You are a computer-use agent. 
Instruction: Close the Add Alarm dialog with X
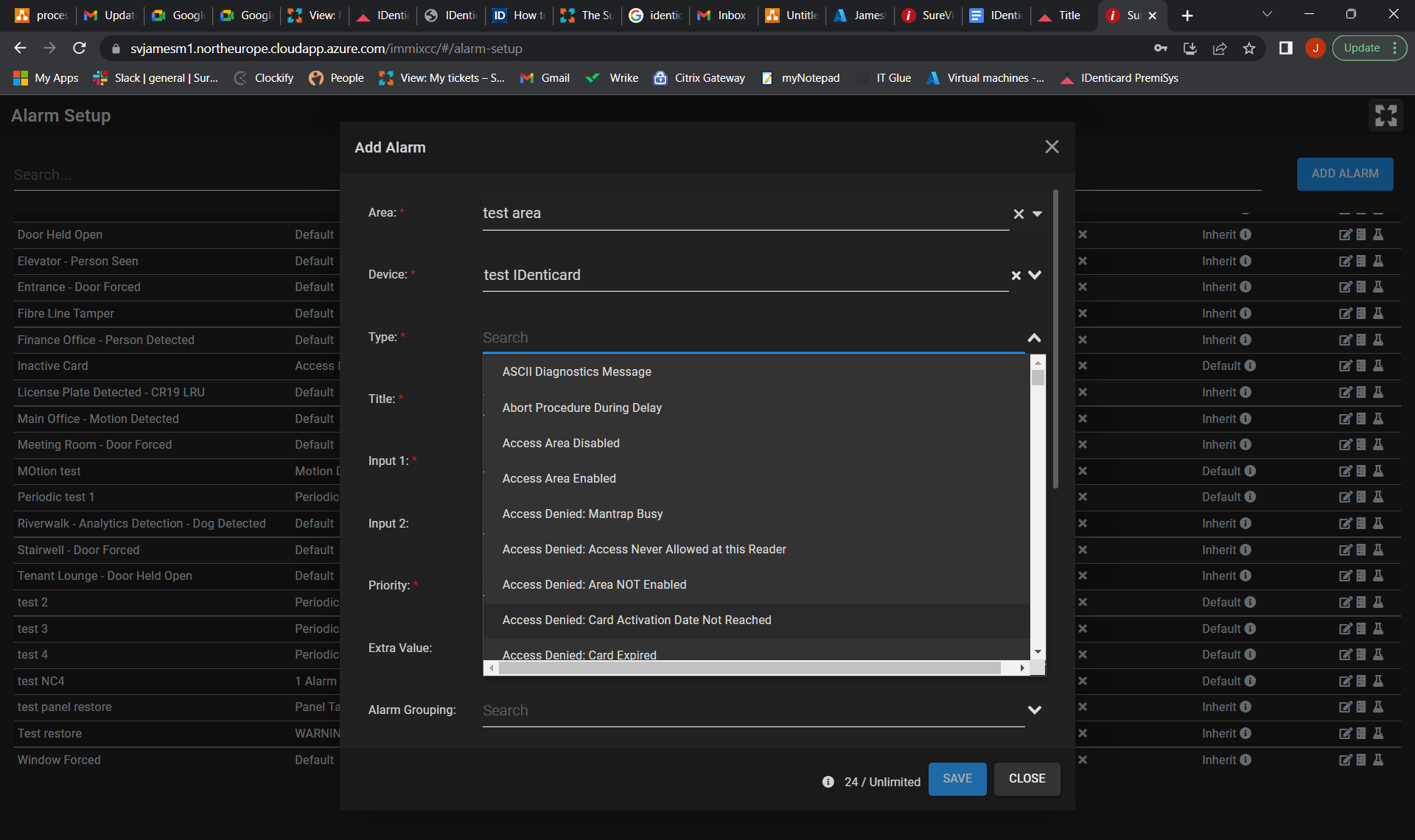1052,147
